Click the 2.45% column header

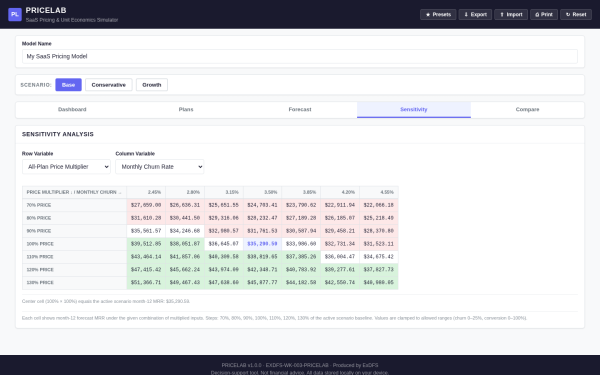[x=146, y=192]
